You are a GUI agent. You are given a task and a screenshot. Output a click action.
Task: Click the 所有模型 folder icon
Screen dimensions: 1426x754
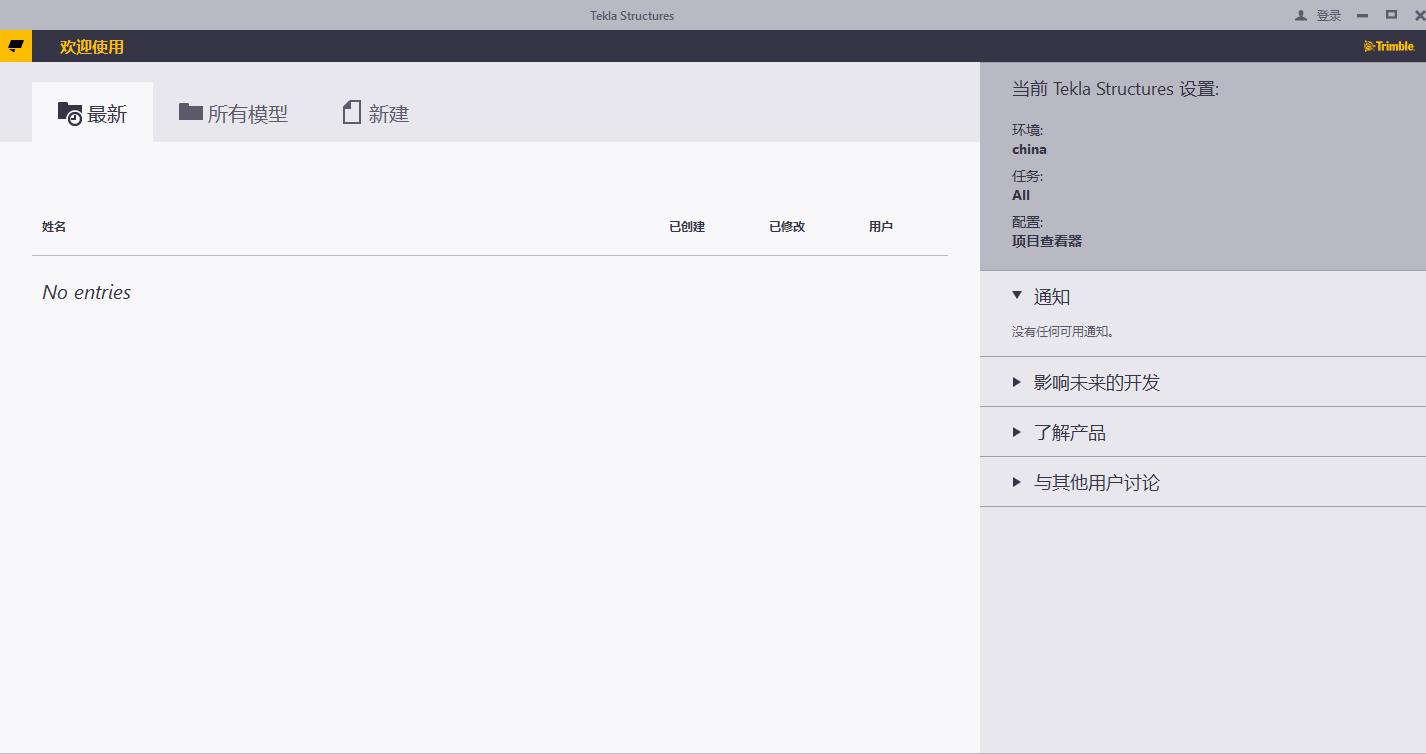pyautogui.click(x=191, y=111)
